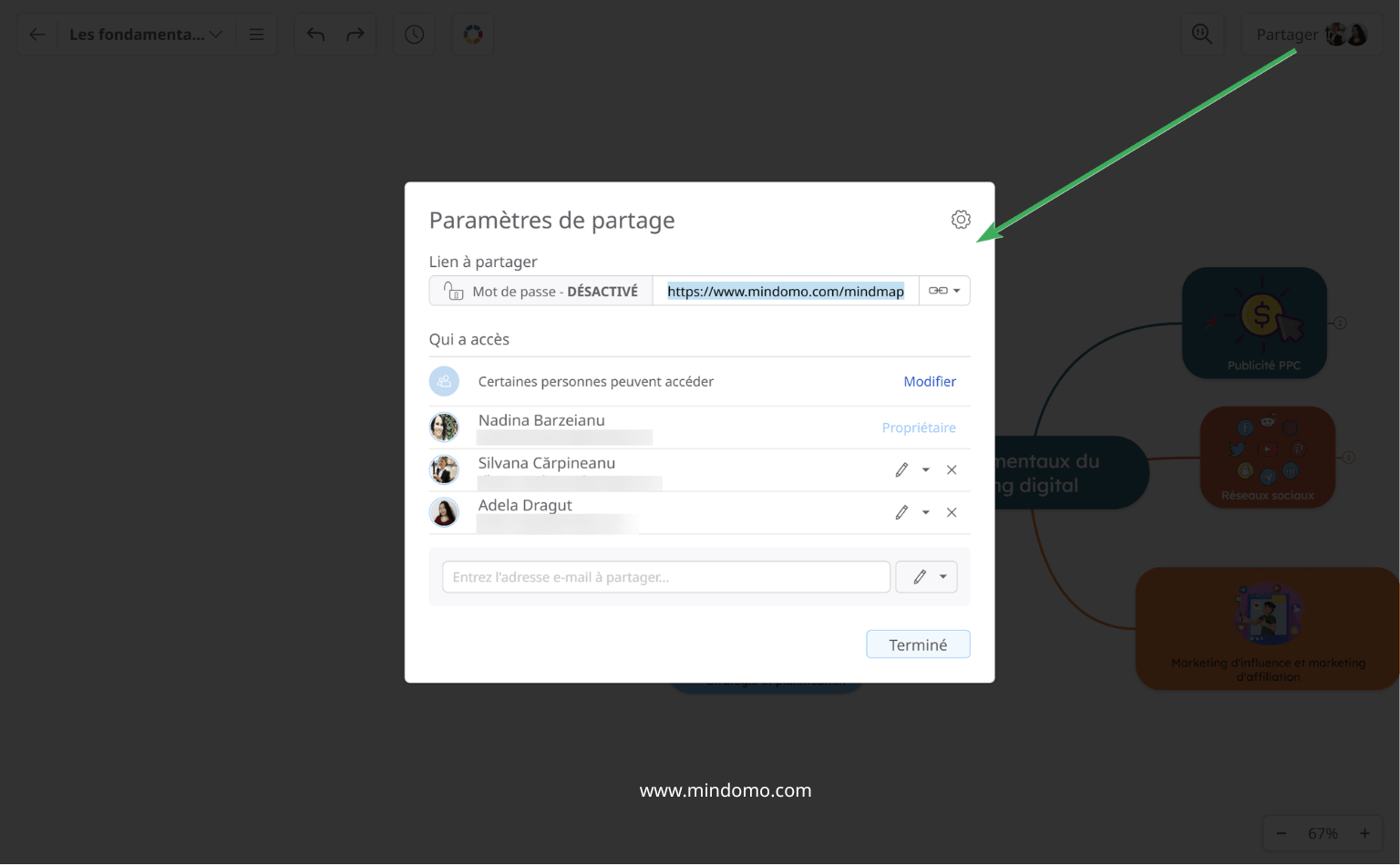This screenshot has height=866, width=1400.
Task: Open advanced sharing options via the gear icon
Action: 961,219
